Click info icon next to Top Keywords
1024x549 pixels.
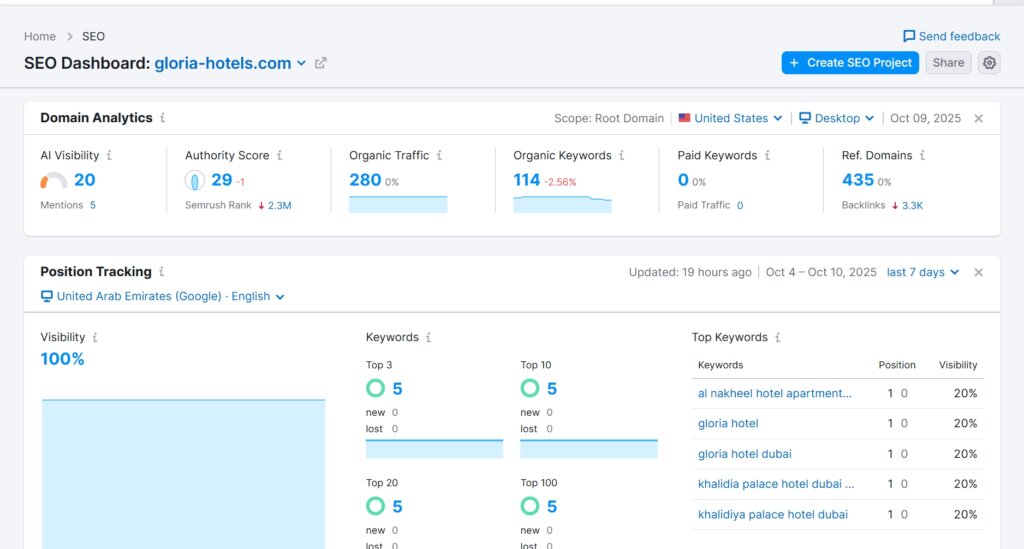(778, 338)
